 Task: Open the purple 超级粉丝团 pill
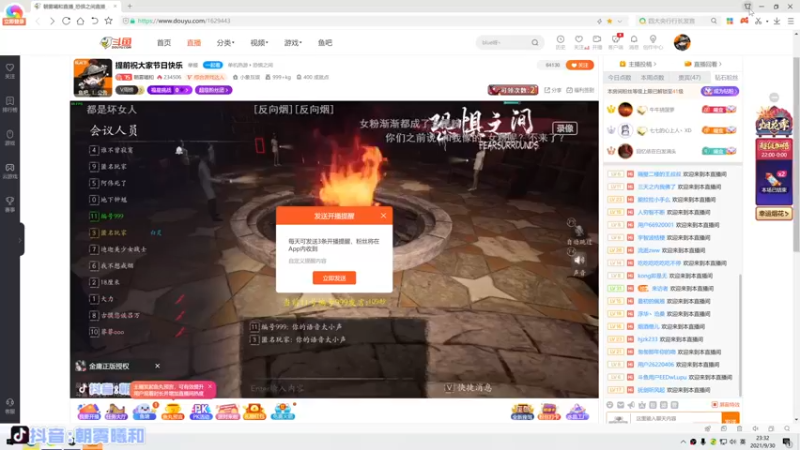213,90
